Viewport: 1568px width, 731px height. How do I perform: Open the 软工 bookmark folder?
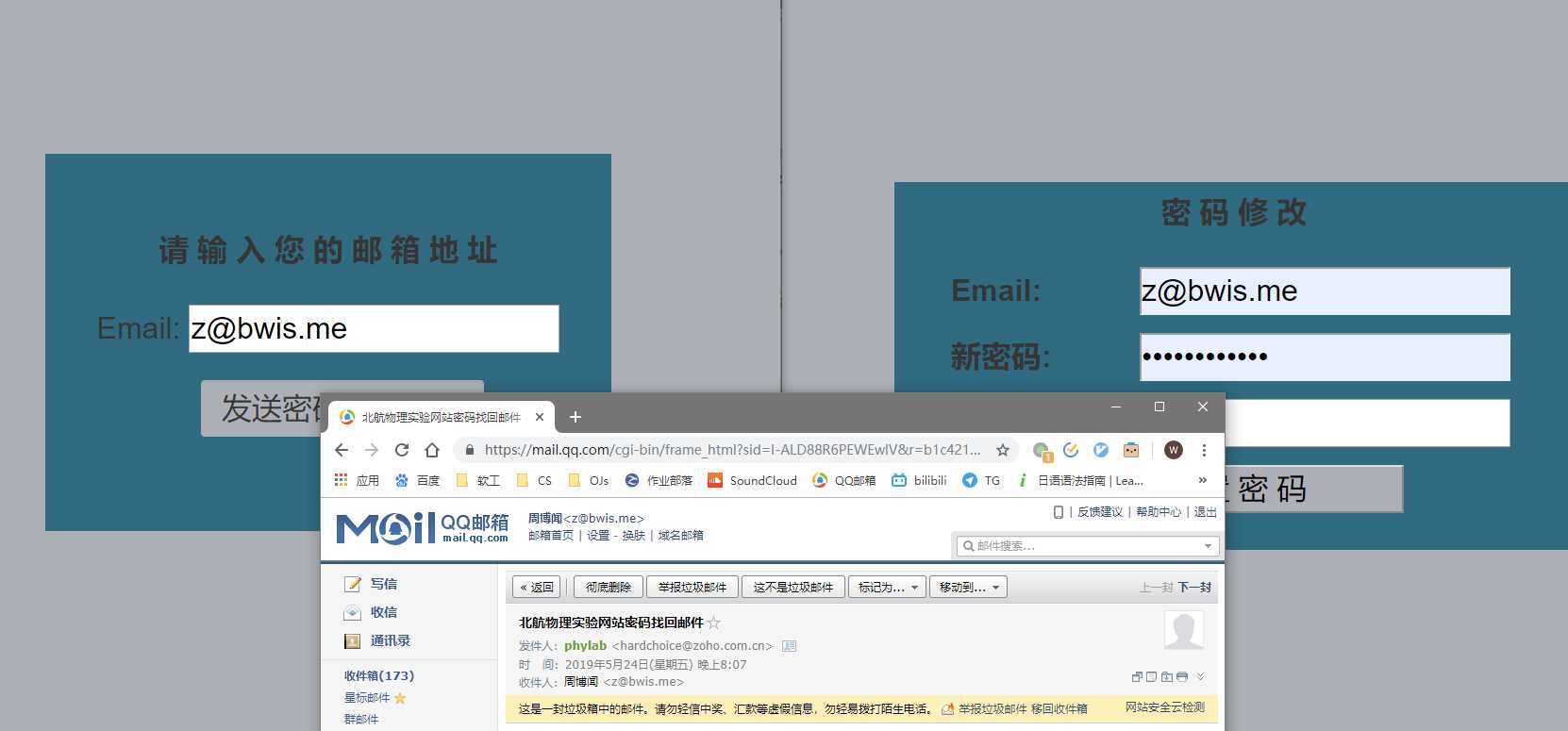(x=478, y=480)
